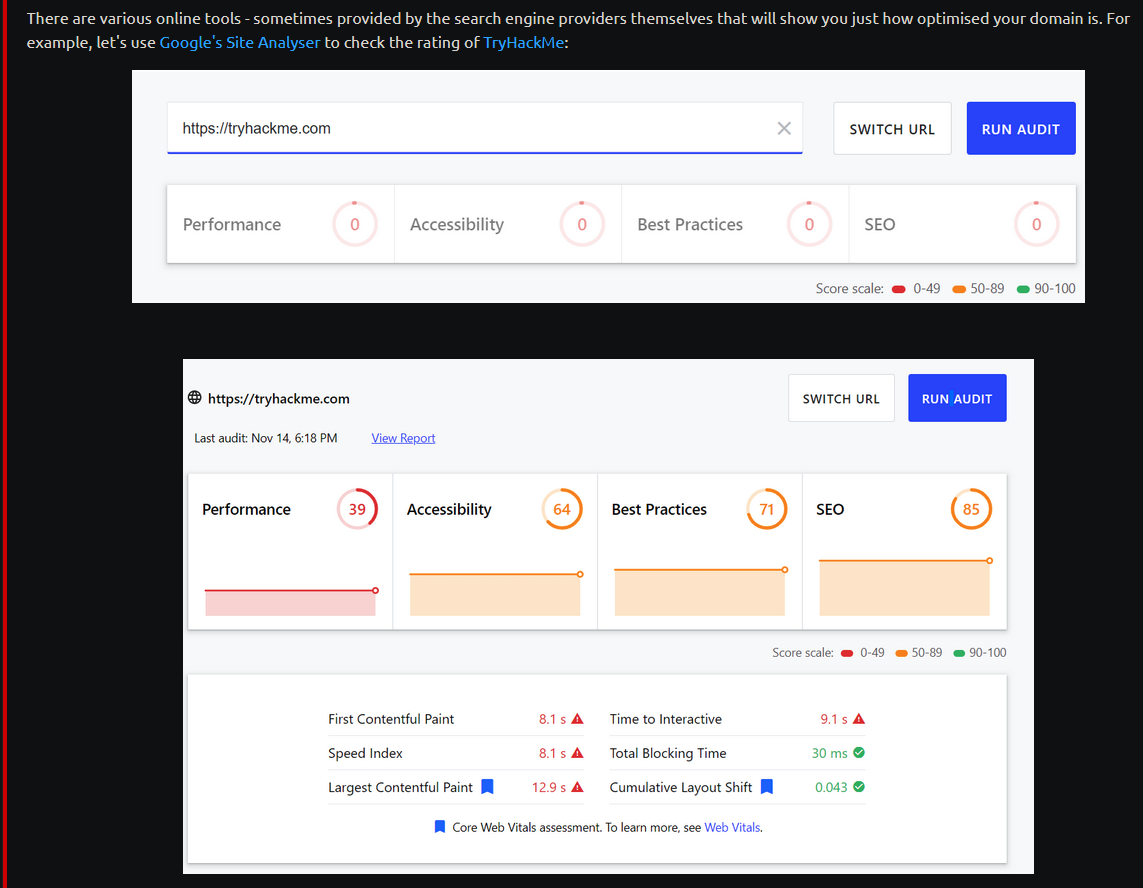Click the blue bookmark beside Largest Contentful Paint

click(x=488, y=787)
